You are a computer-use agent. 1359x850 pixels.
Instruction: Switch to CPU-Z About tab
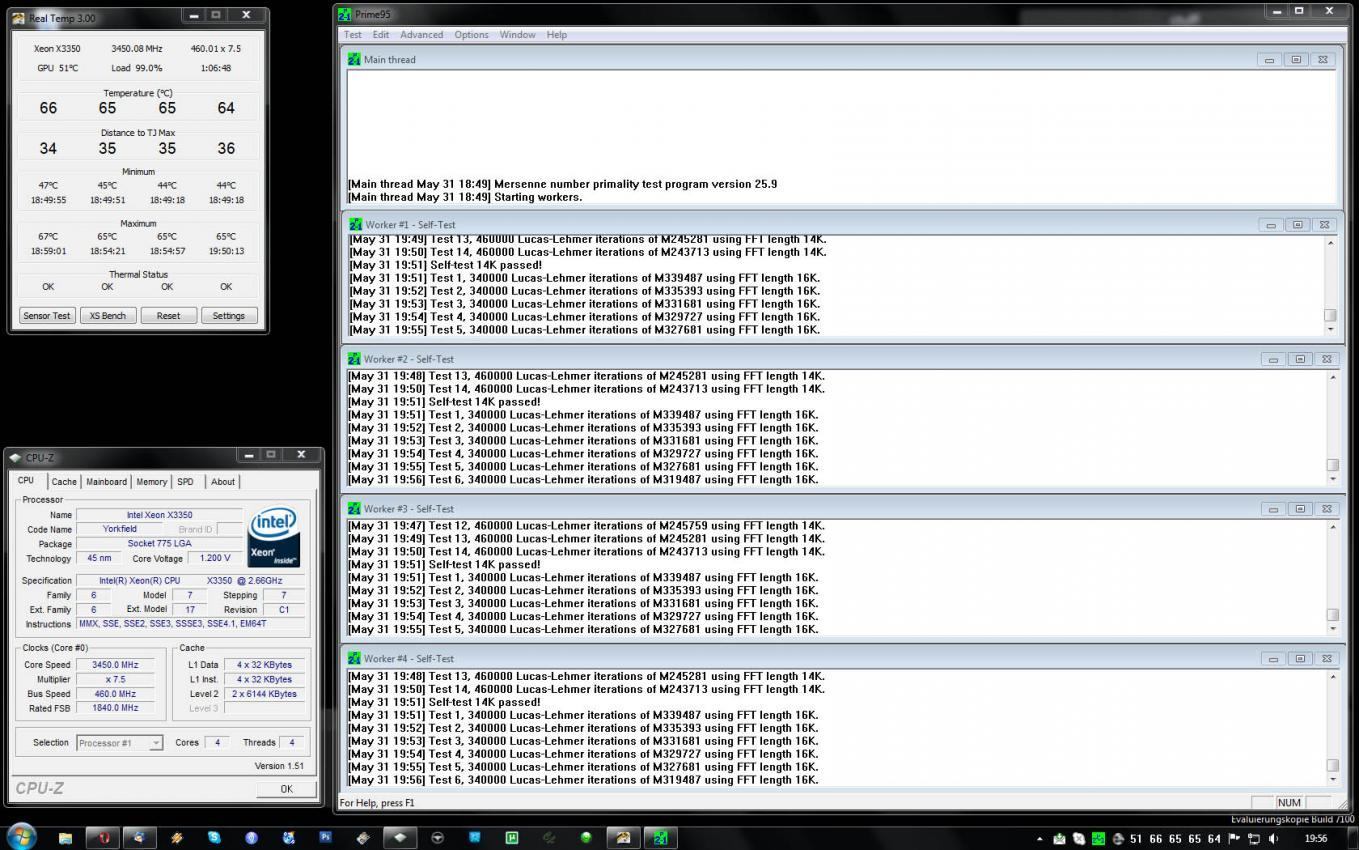pyautogui.click(x=223, y=482)
